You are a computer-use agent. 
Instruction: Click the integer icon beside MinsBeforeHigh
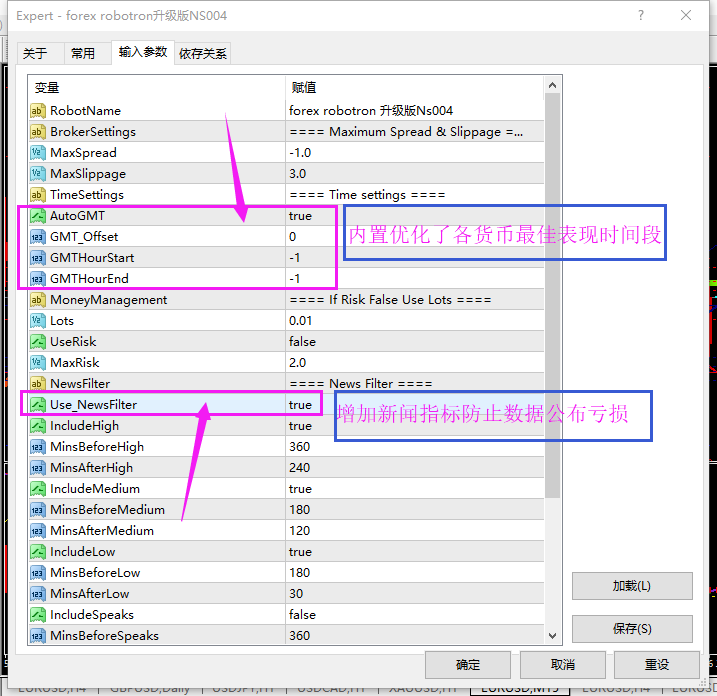(x=37, y=447)
